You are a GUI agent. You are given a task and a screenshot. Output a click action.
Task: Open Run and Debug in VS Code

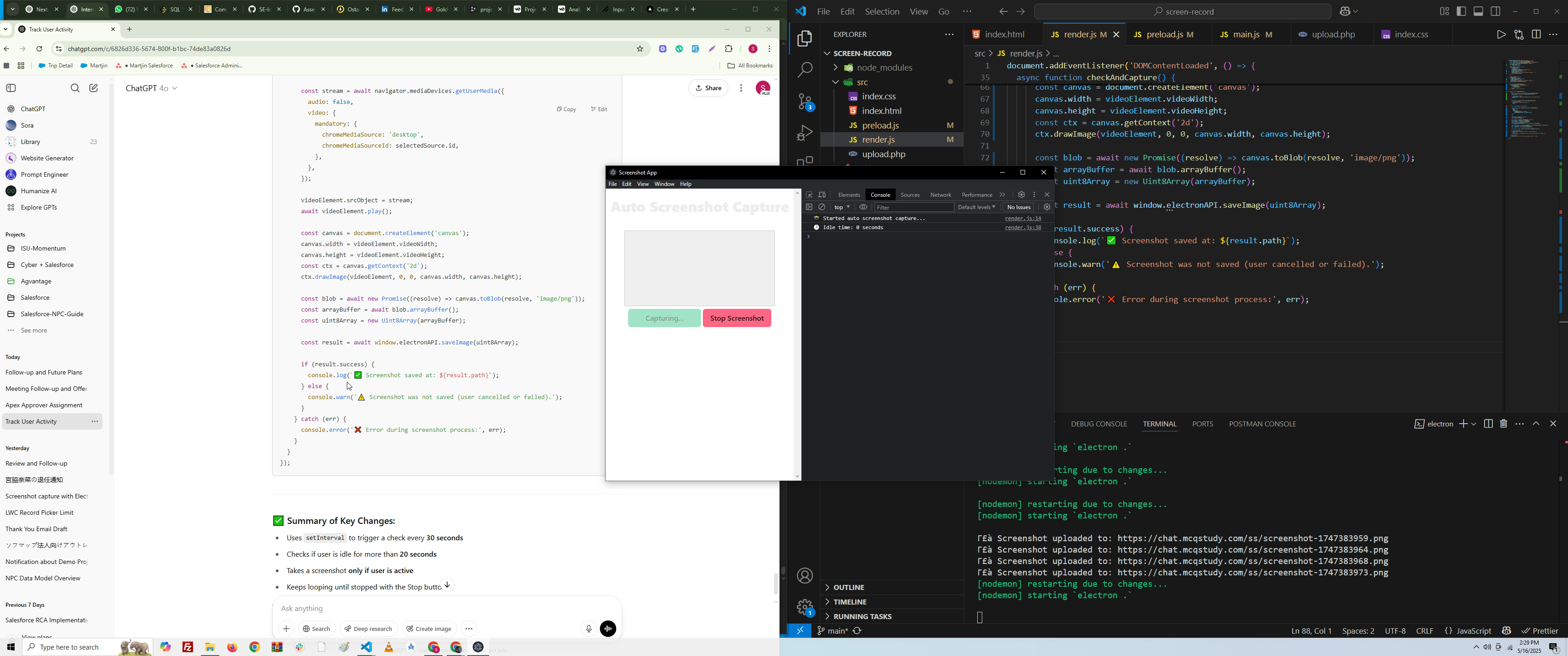805,133
